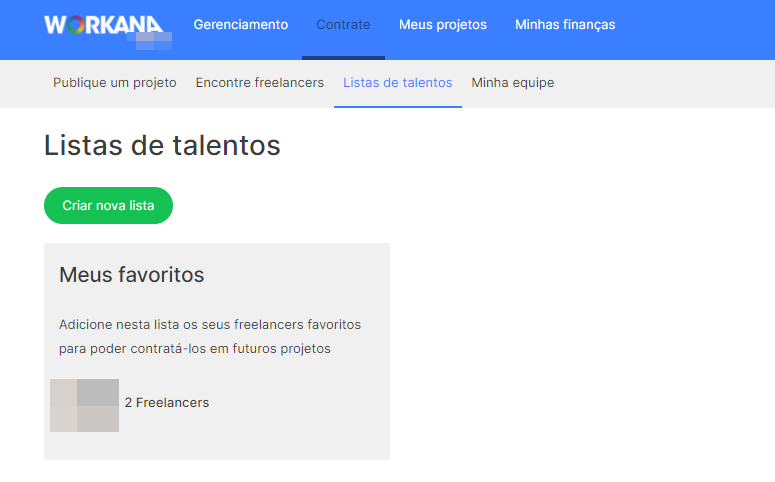Open the Meus favoritos list title
The image size is (775, 482).
click(x=131, y=274)
